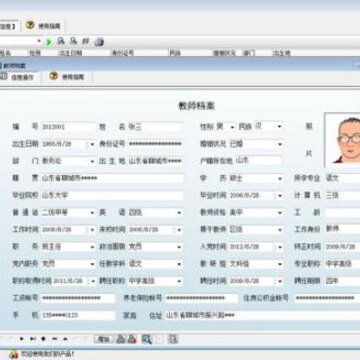Click the 户籍所在地 field showing 山东
360x360 pixels.
click(259, 161)
